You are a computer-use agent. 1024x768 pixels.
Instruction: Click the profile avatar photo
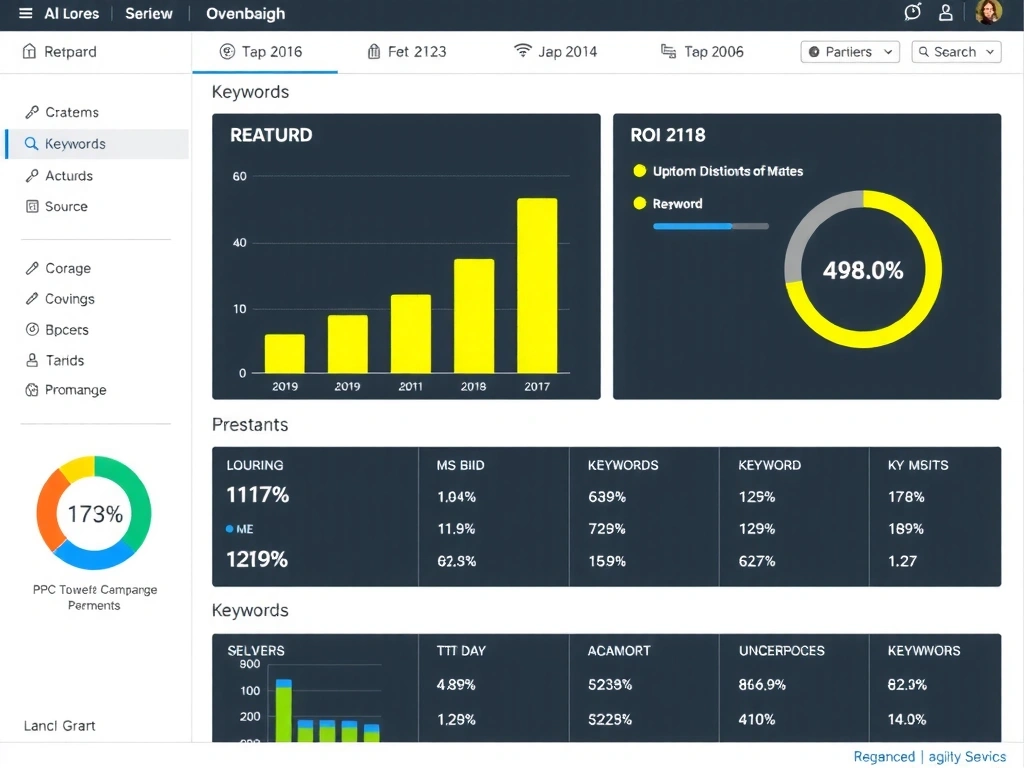[x=988, y=12]
